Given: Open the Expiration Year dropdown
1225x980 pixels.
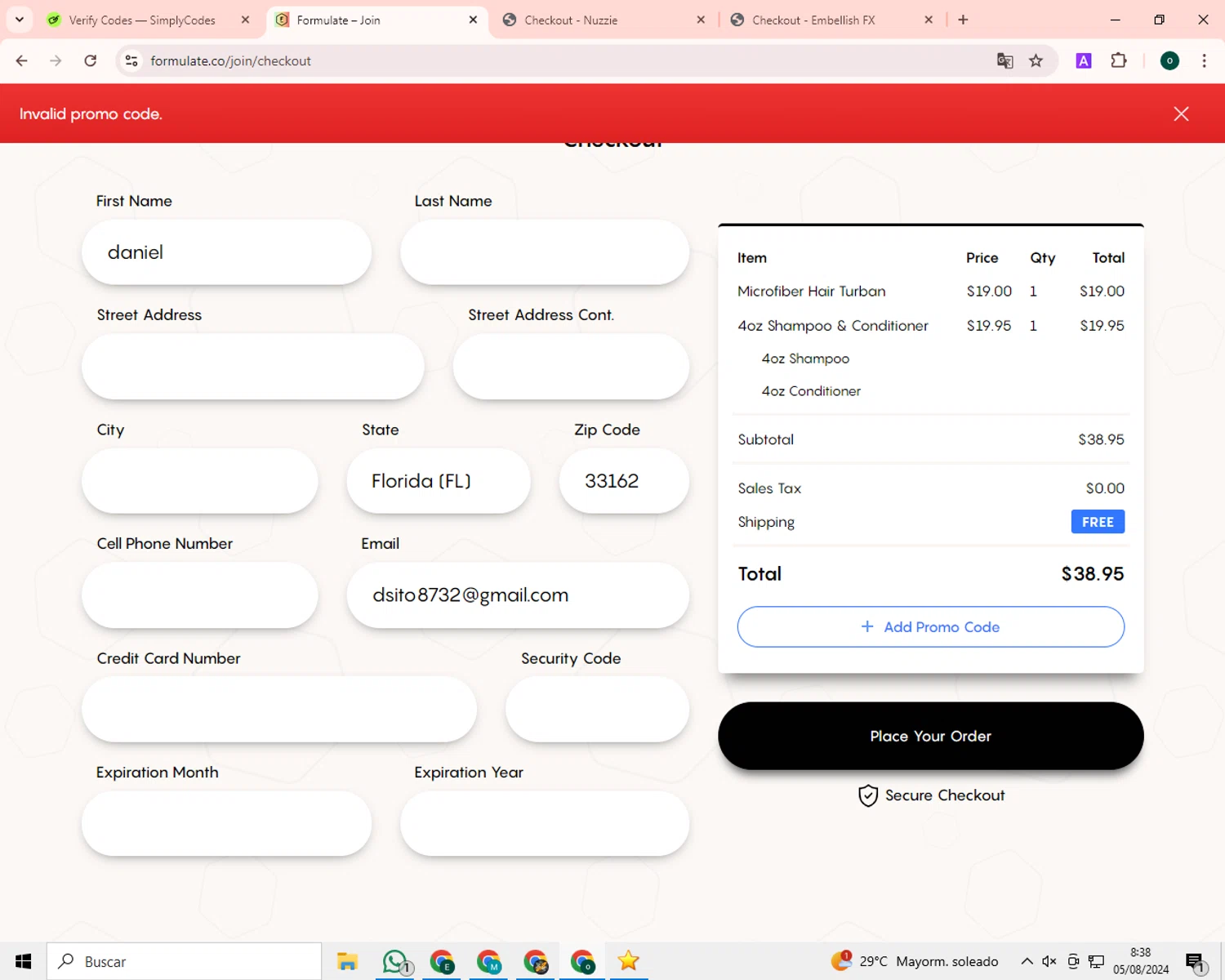Looking at the screenshot, I should 545,823.
